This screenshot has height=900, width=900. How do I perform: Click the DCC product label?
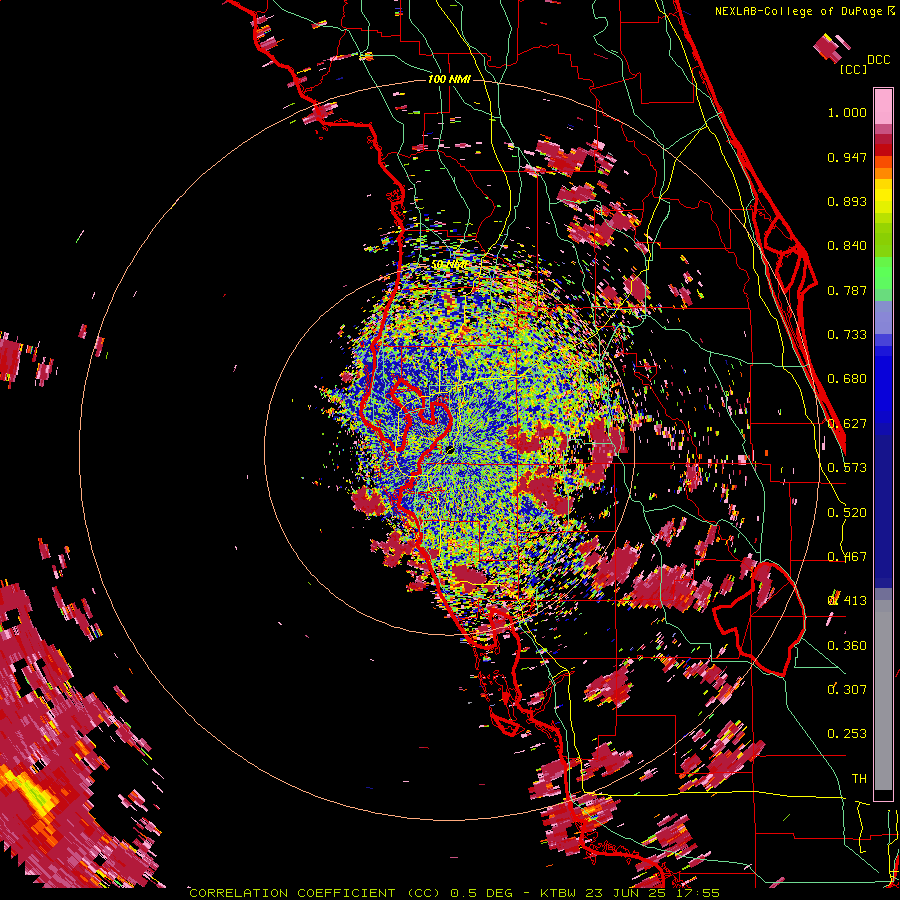[878, 60]
